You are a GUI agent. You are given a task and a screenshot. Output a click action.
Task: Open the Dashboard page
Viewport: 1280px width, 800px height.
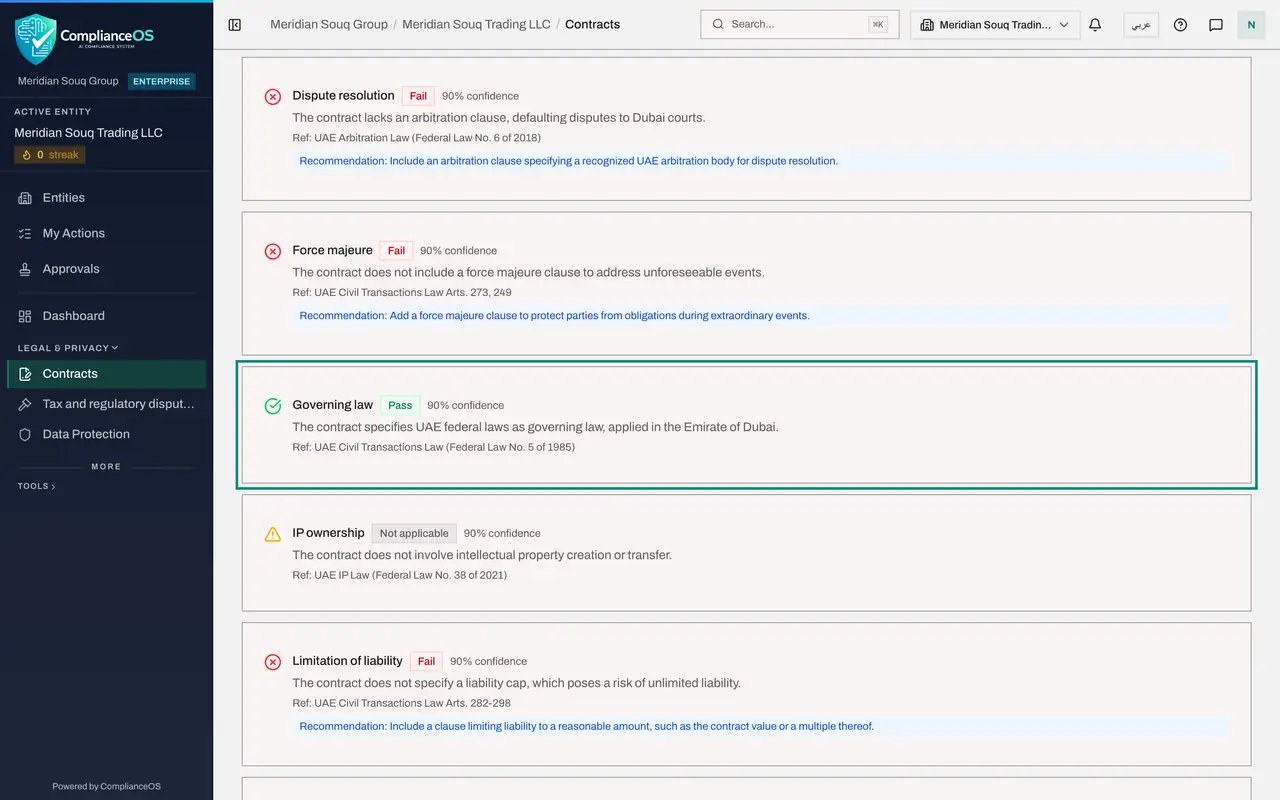(x=106, y=316)
